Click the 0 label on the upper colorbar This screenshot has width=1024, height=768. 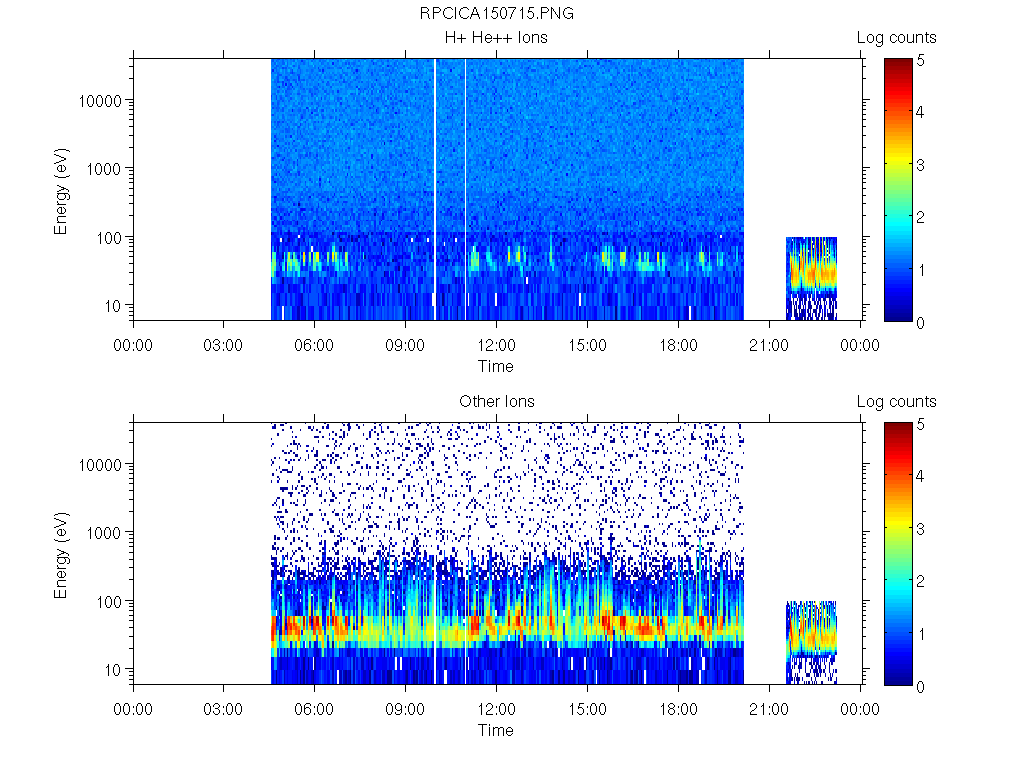(920, 323)
